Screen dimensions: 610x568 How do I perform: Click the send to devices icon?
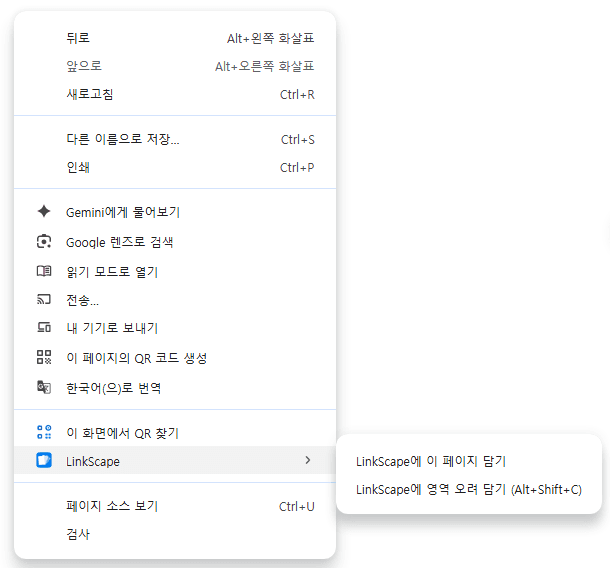tap(44, 328)
